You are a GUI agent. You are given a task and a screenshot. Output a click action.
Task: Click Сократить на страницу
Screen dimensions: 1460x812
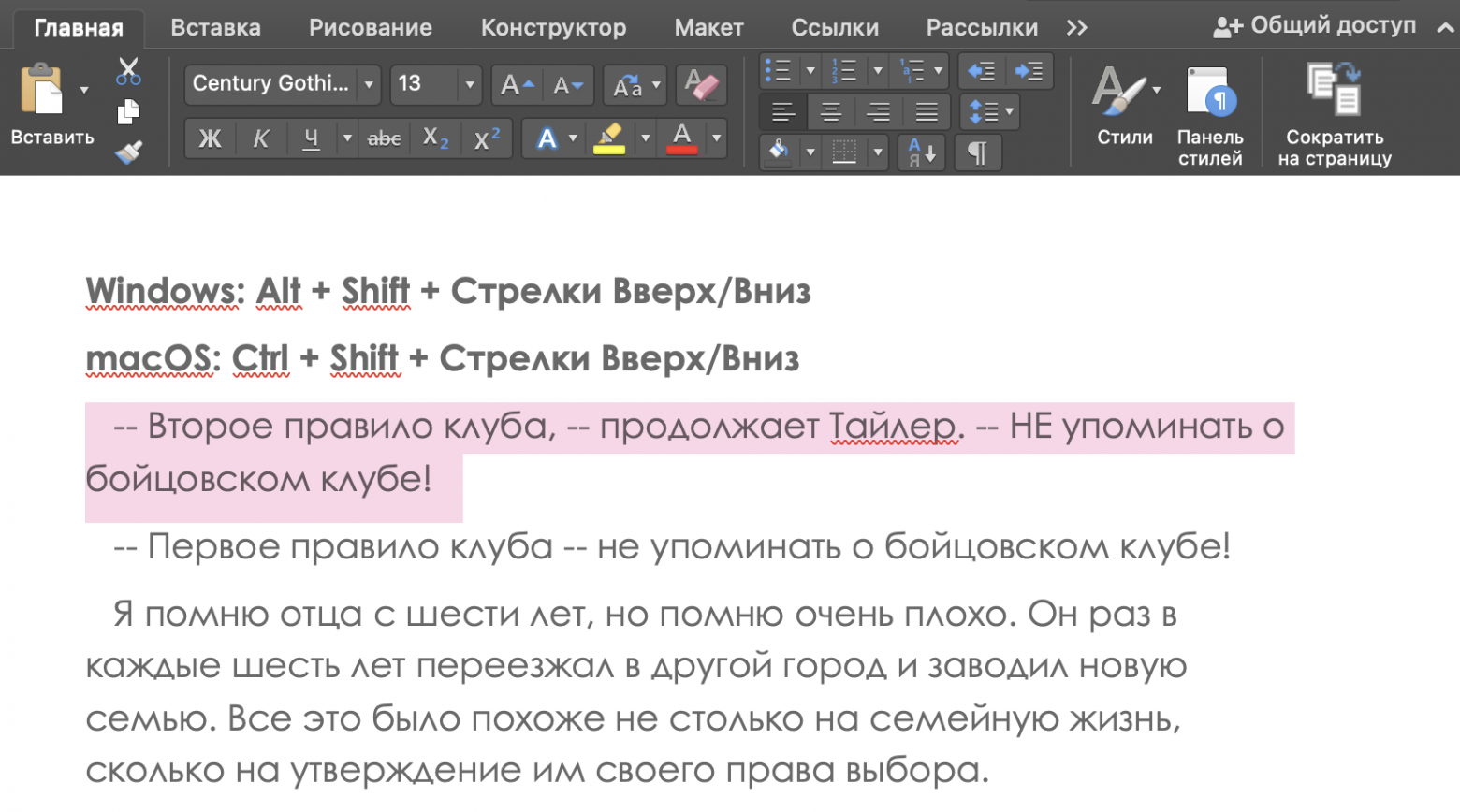(1333, 112)
